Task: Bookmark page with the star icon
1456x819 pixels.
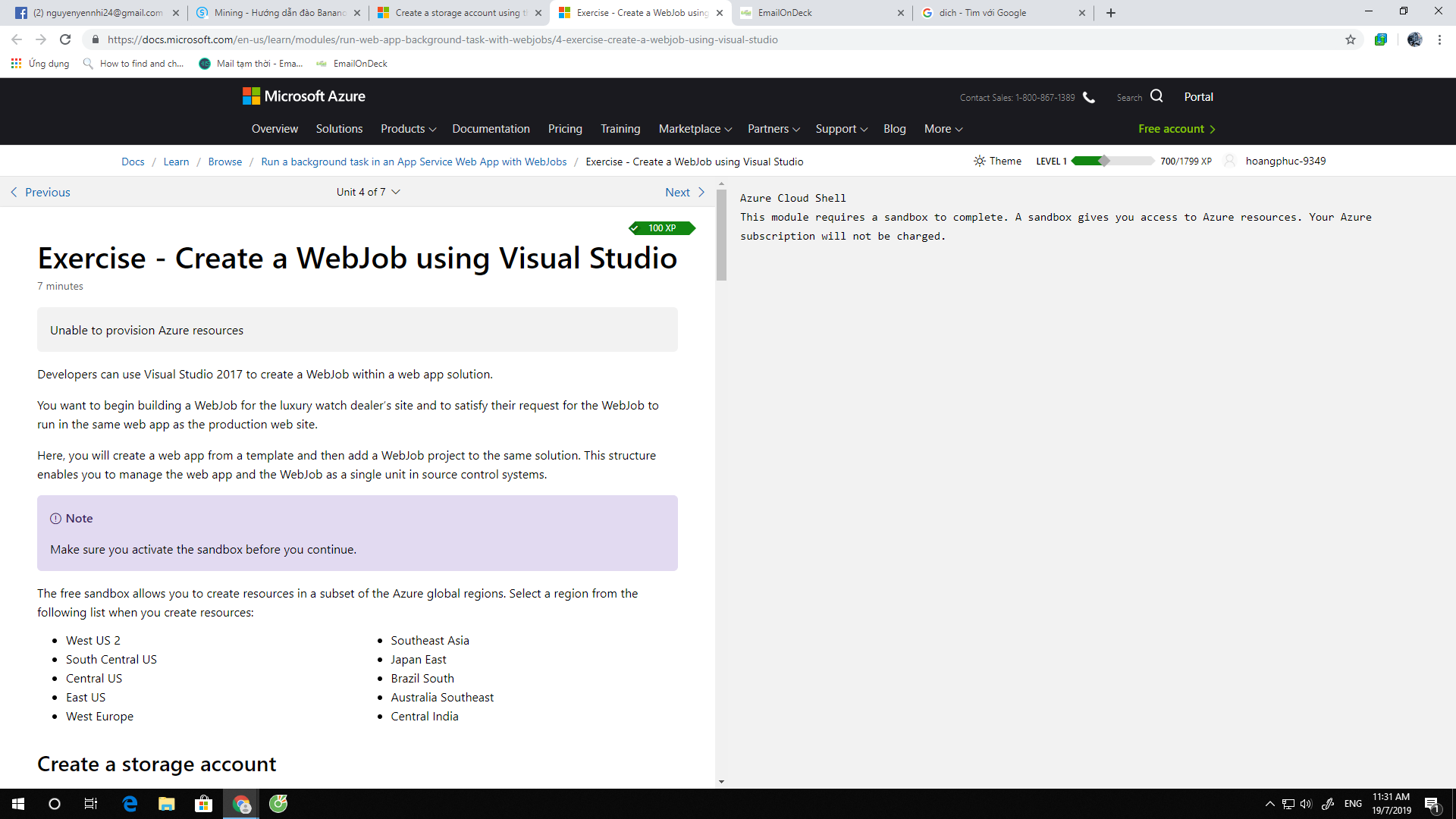Action: click(1351, 39)
